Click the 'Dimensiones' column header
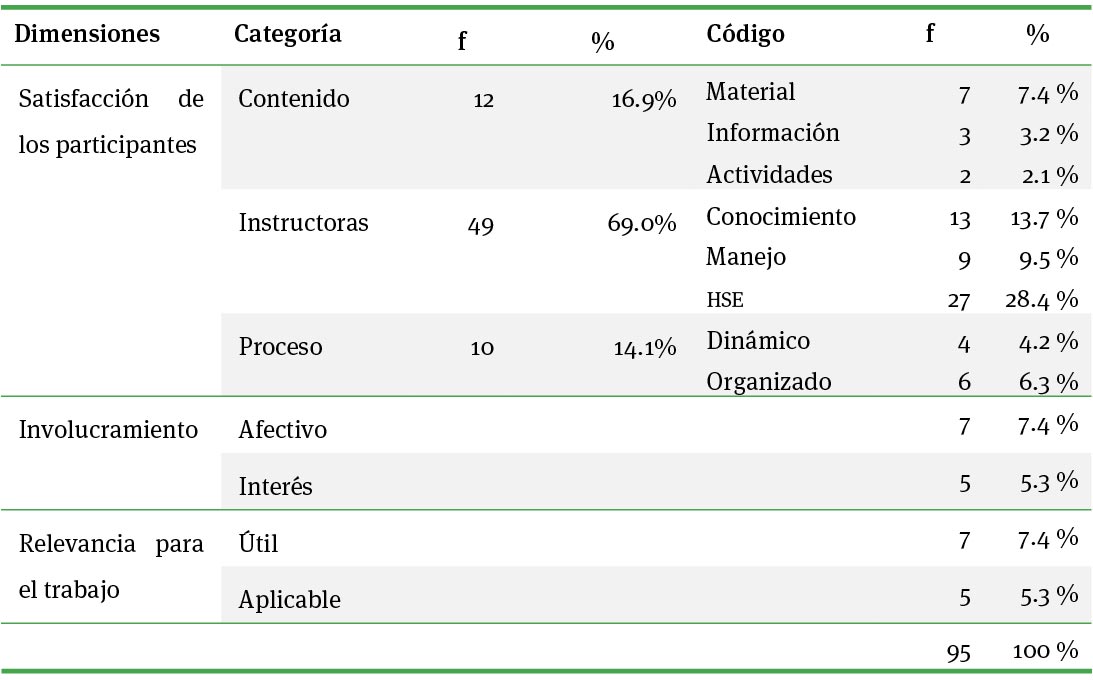This screenshot has width=1093, height=680. [89, 34]
